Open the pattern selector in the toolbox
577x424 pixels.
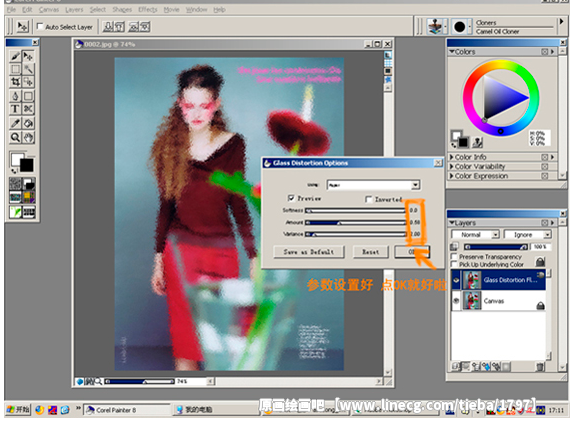tap(15, 198)
